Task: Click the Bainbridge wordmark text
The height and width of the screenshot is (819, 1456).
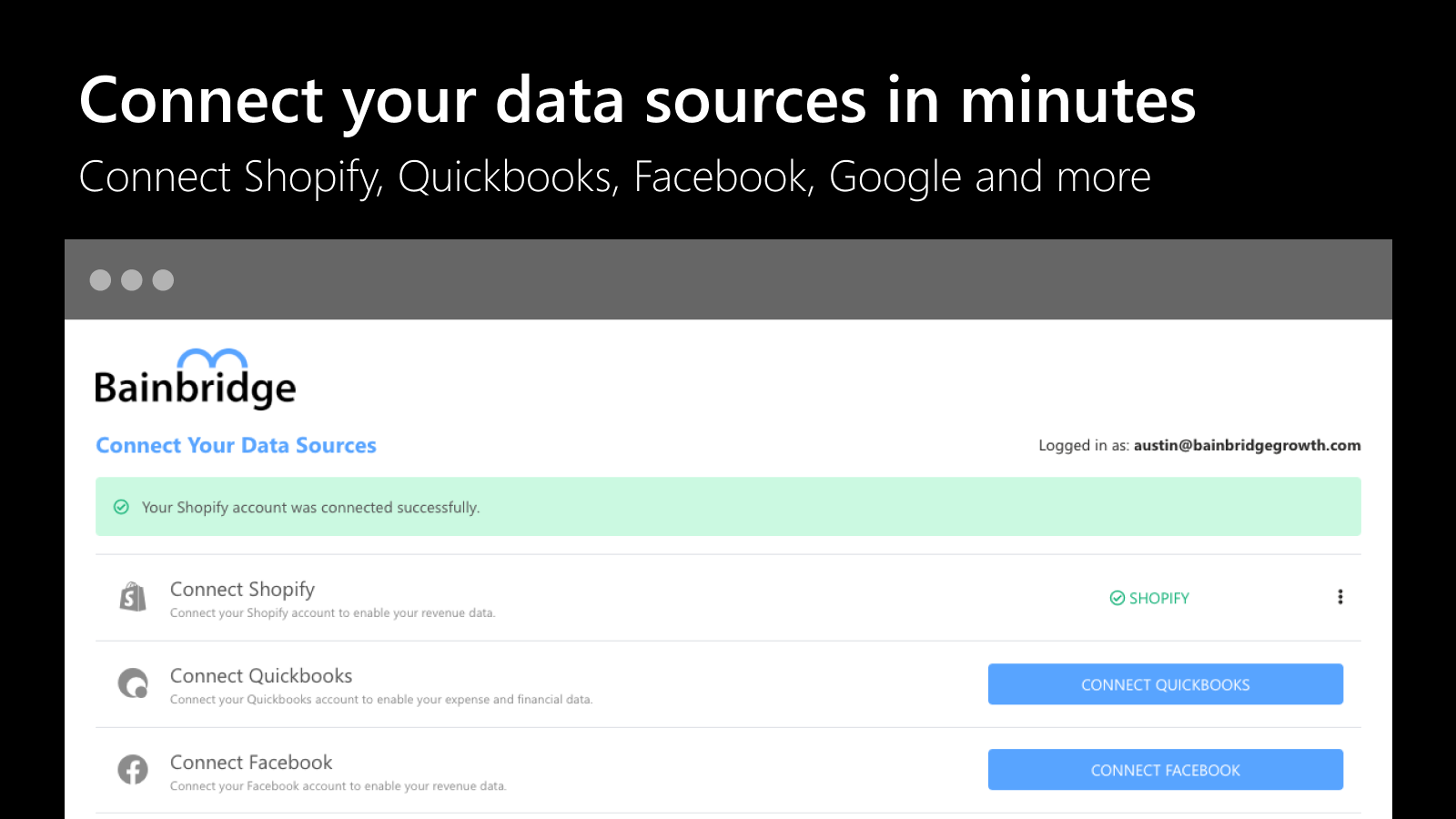Action: coord(195,386)
